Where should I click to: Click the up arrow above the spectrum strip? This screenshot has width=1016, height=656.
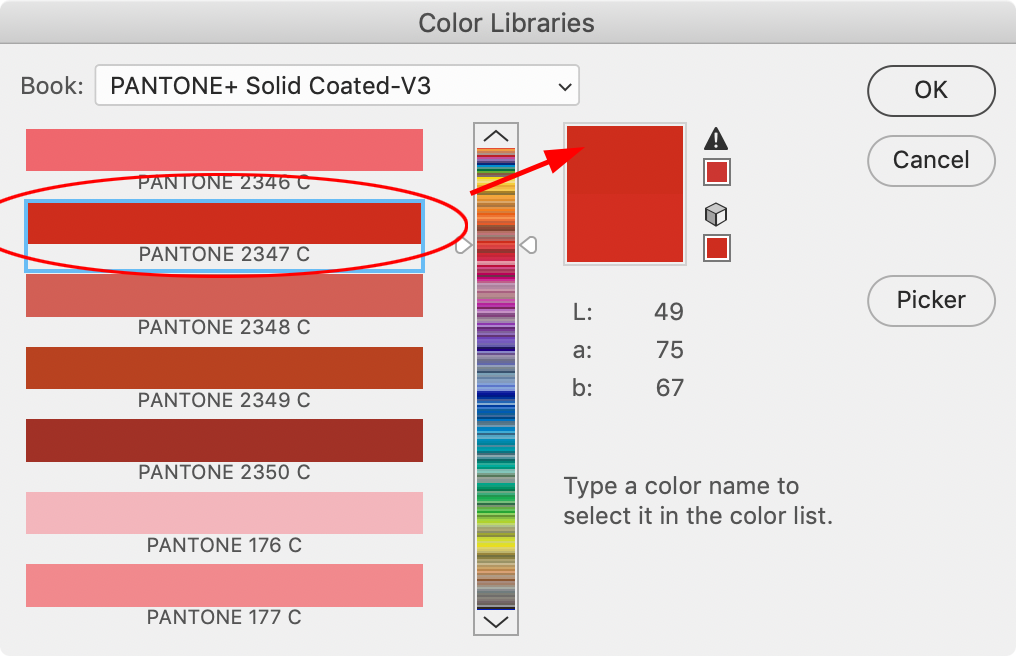(x=495, y=136)
